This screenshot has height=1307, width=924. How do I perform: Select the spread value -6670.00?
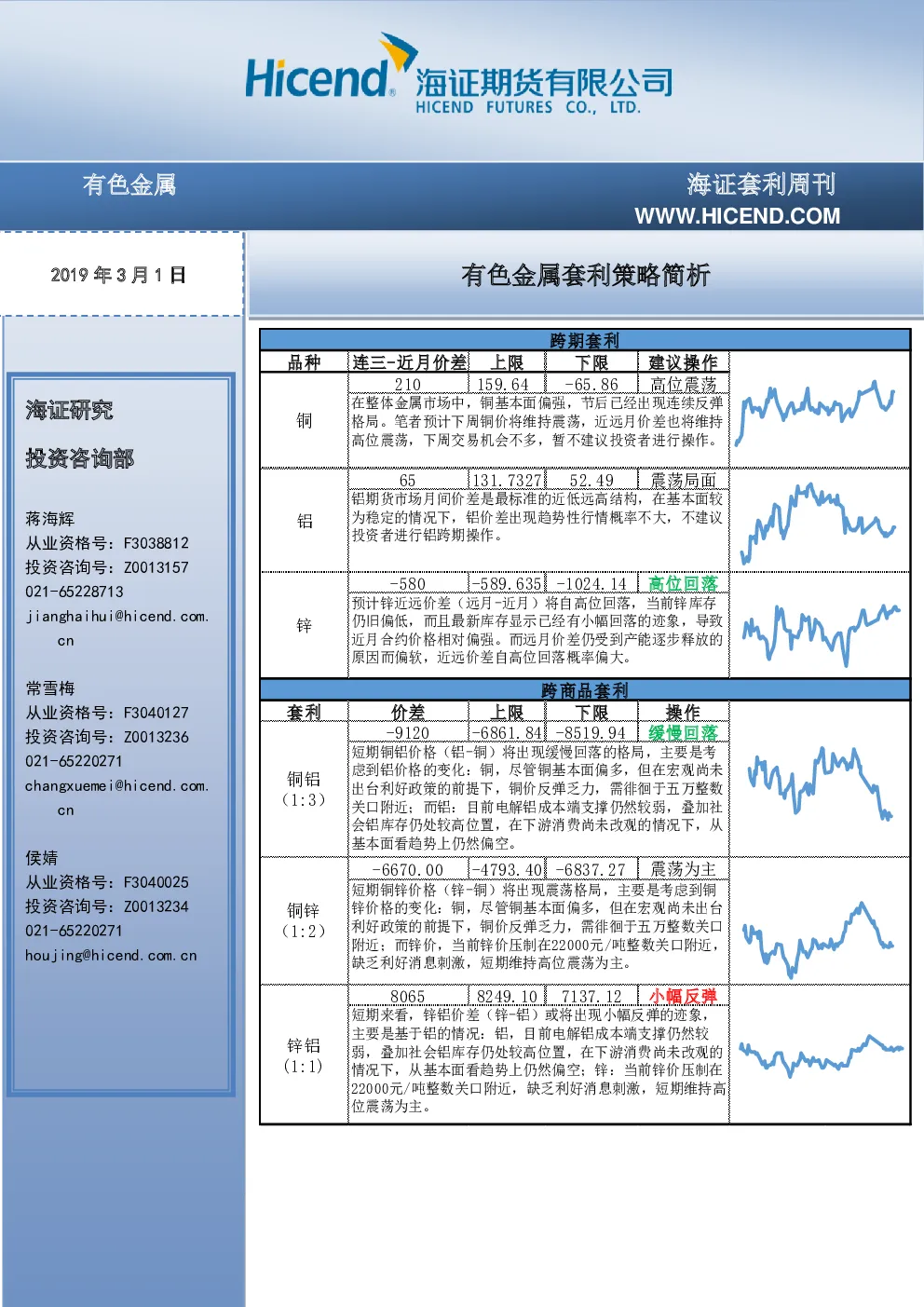click(408, 869)
